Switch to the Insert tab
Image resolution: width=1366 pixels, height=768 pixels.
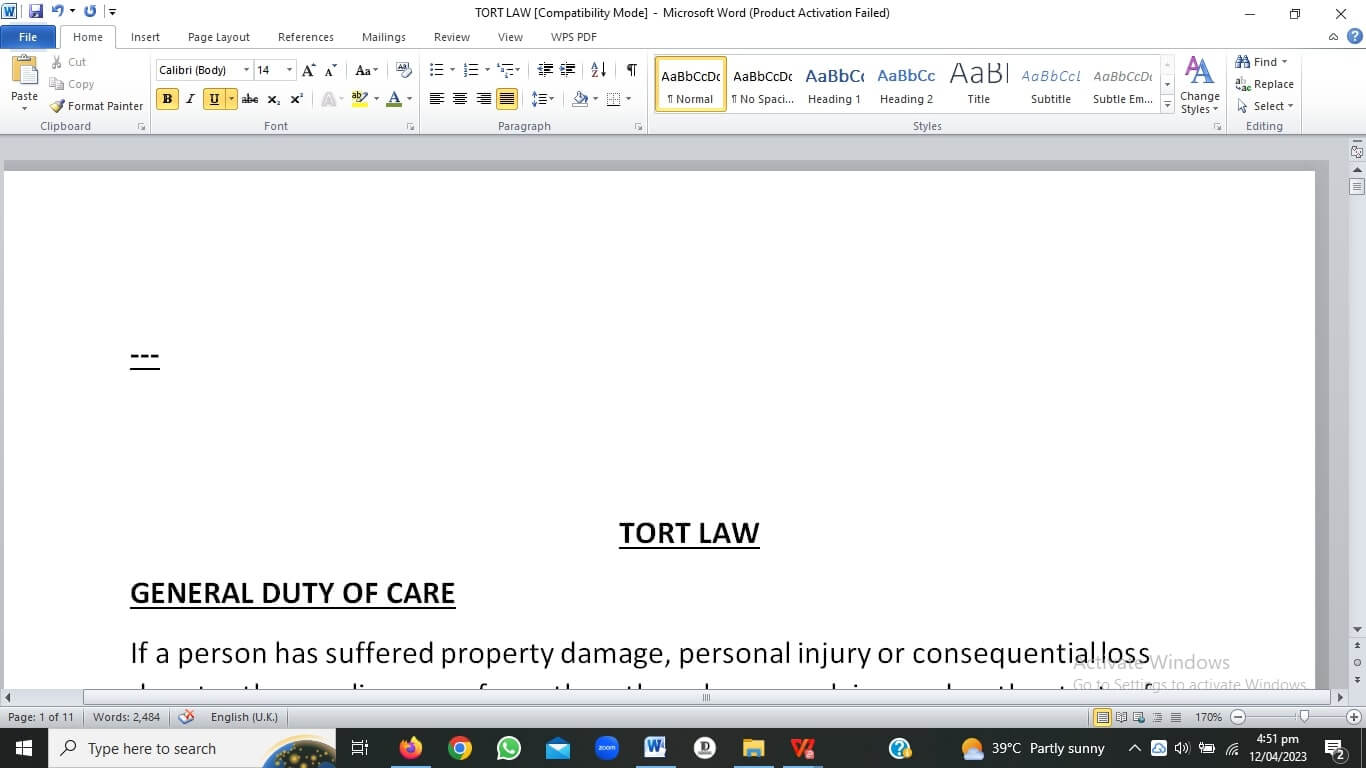(145, 37)
